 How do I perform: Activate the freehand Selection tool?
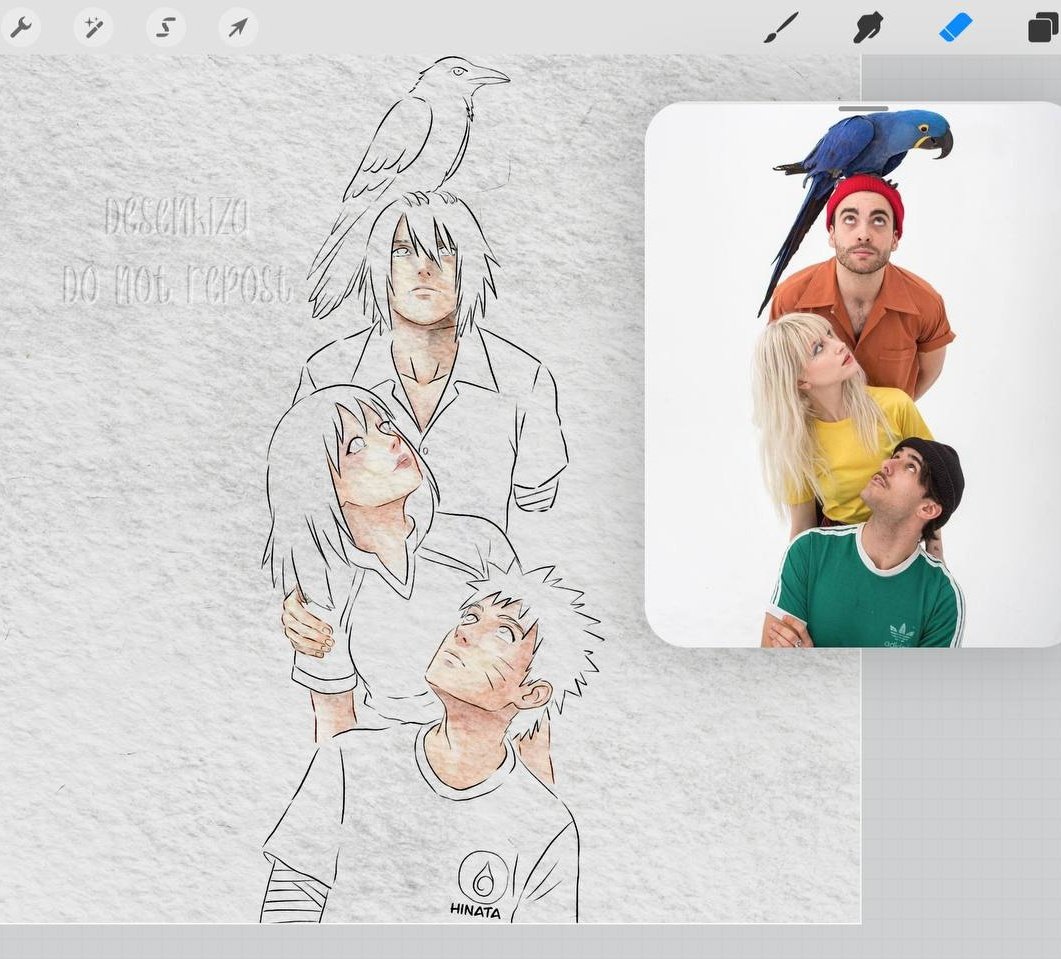click(164, 27)
